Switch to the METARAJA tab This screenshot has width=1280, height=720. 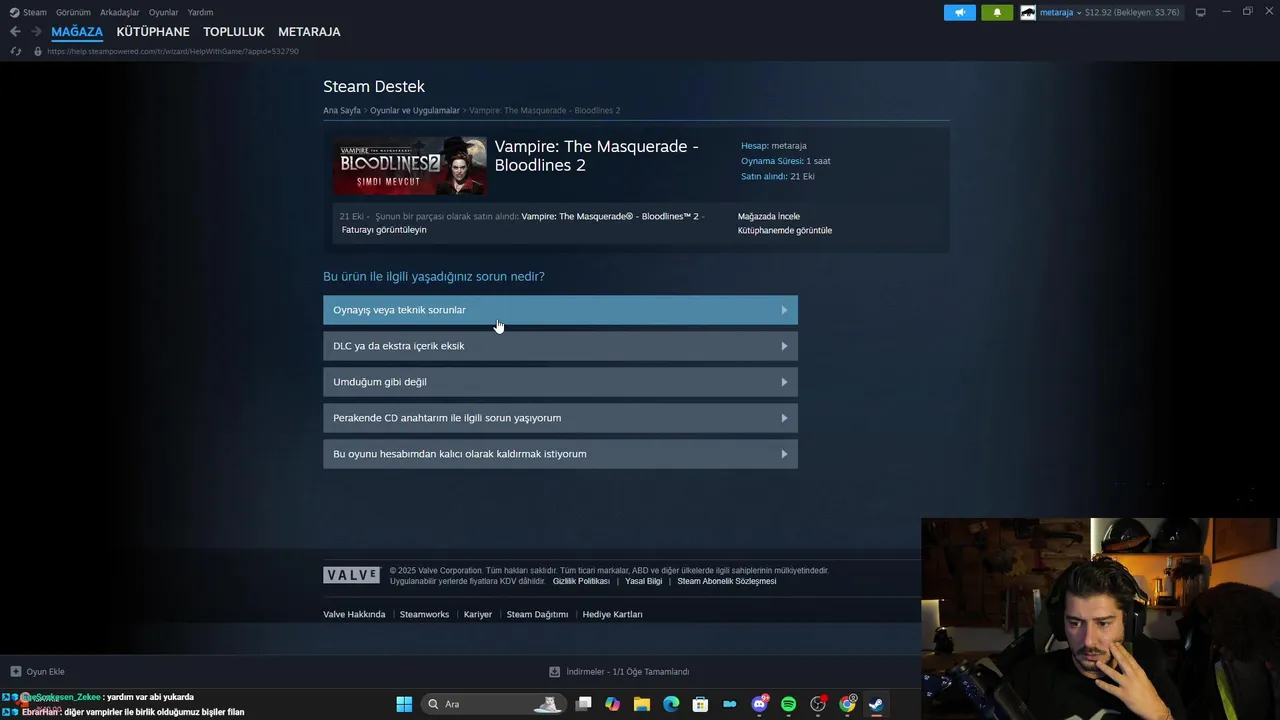click(x=309, y=32)
